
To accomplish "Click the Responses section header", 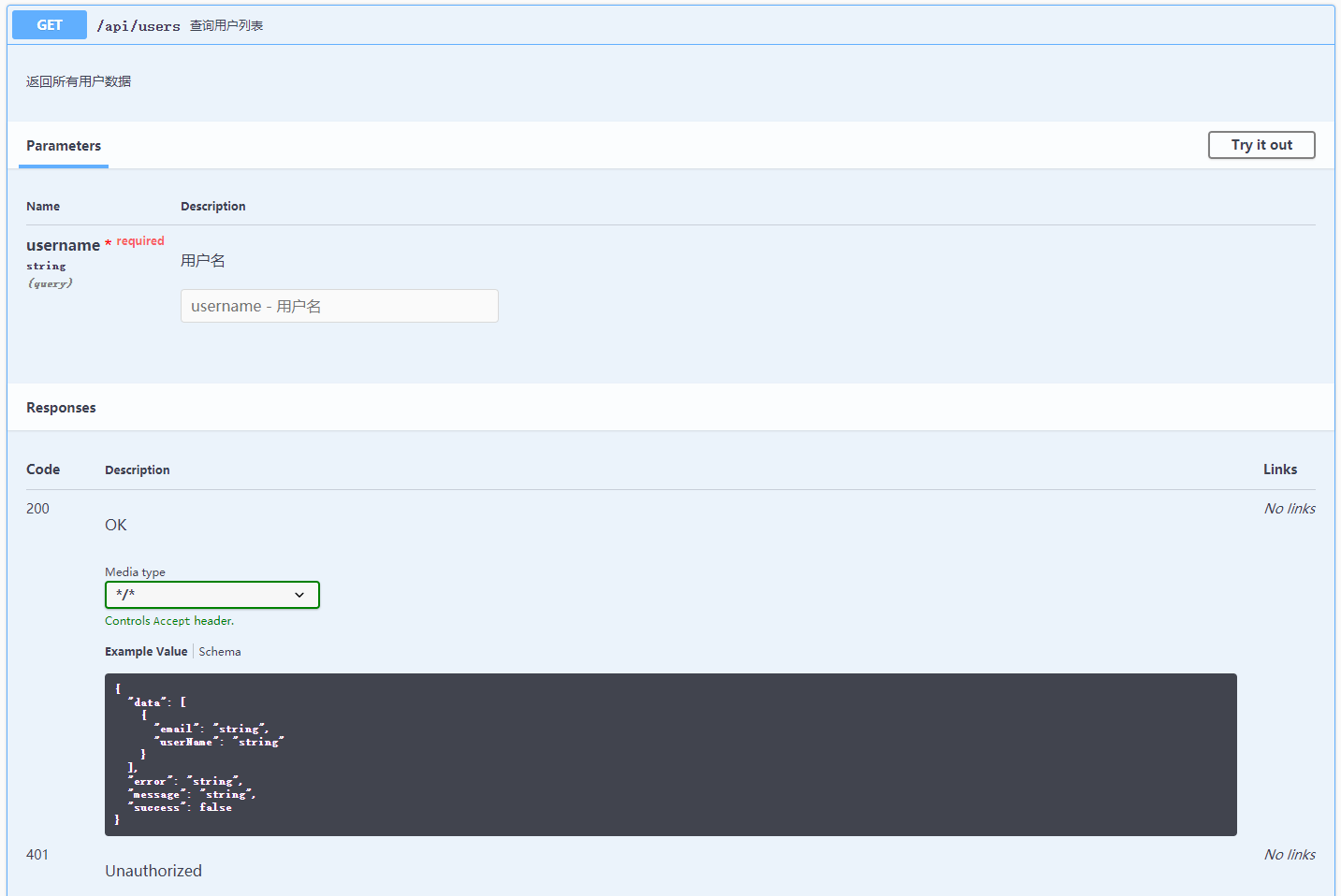I will [x=61, y=407].
